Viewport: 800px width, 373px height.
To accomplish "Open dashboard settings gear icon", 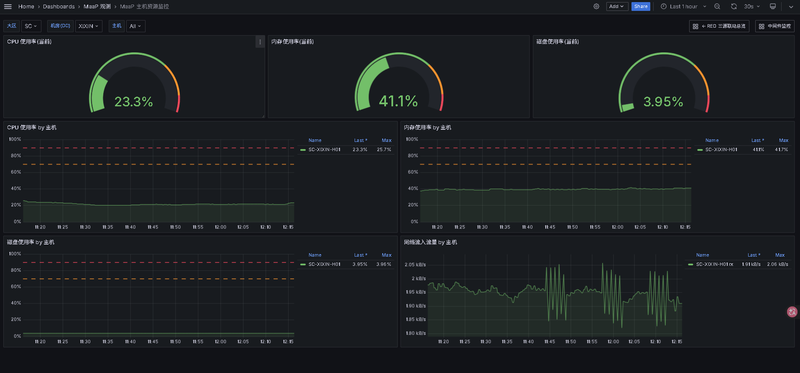I will pos(596,7).
